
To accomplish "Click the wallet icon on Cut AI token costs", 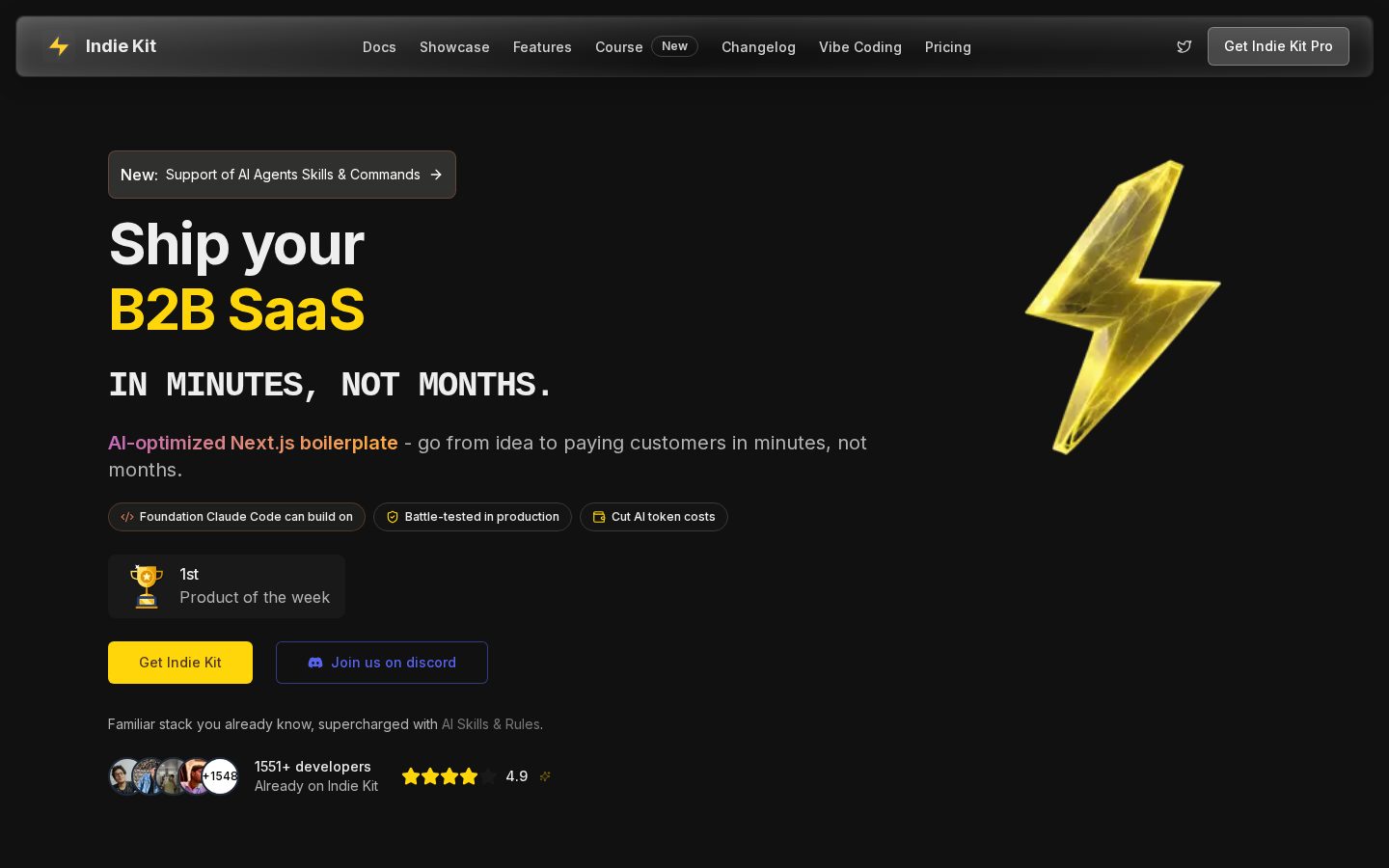I will point(599,517).
